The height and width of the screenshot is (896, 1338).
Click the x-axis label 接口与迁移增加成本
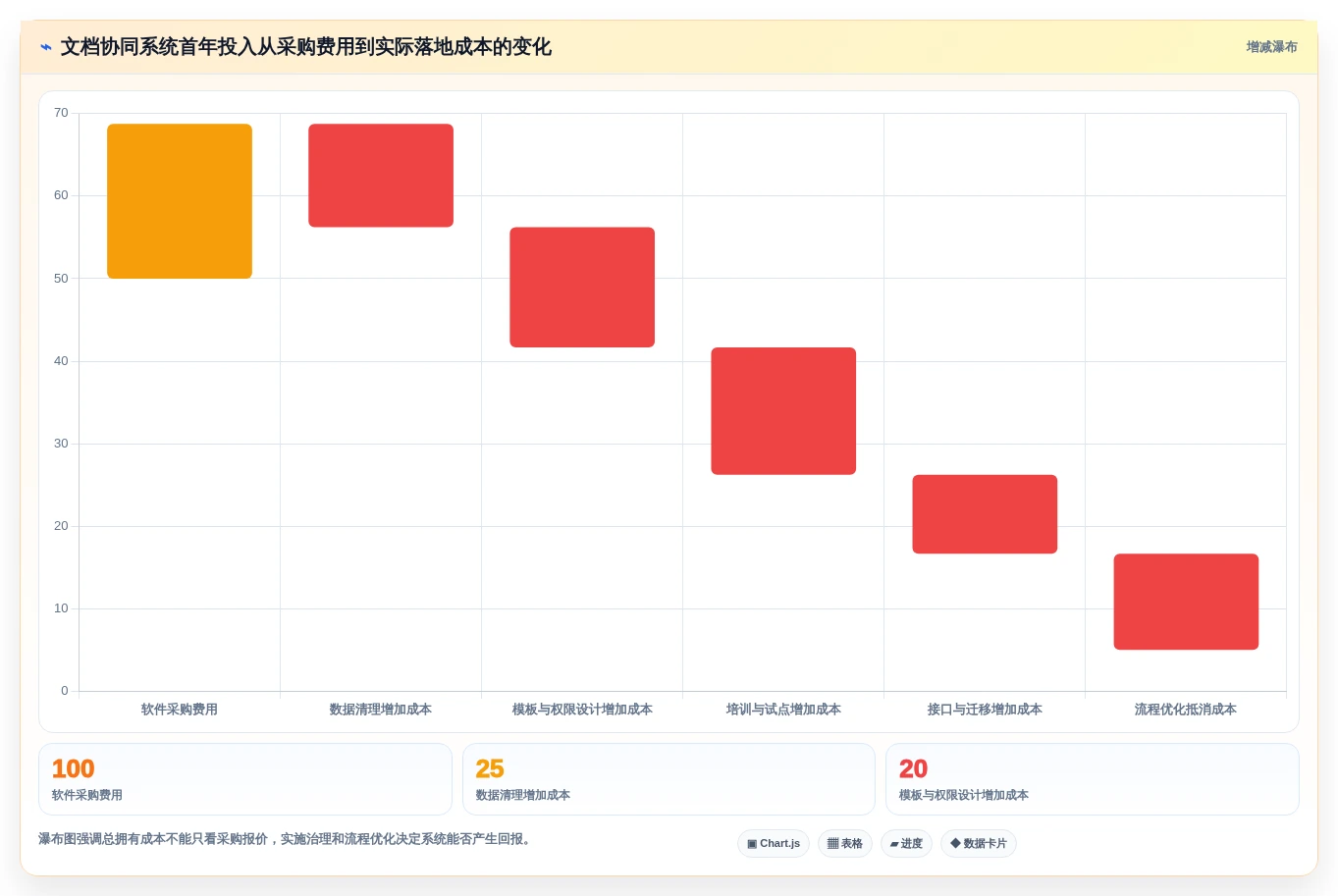coord(985,710)
